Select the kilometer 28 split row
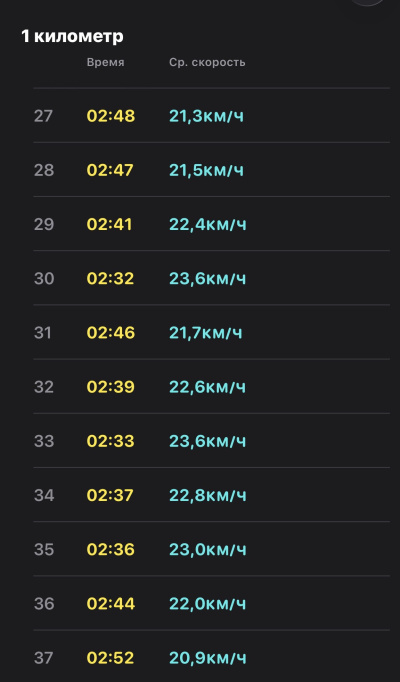The width and height of the screenshot is (400, 682). point(212,170)
